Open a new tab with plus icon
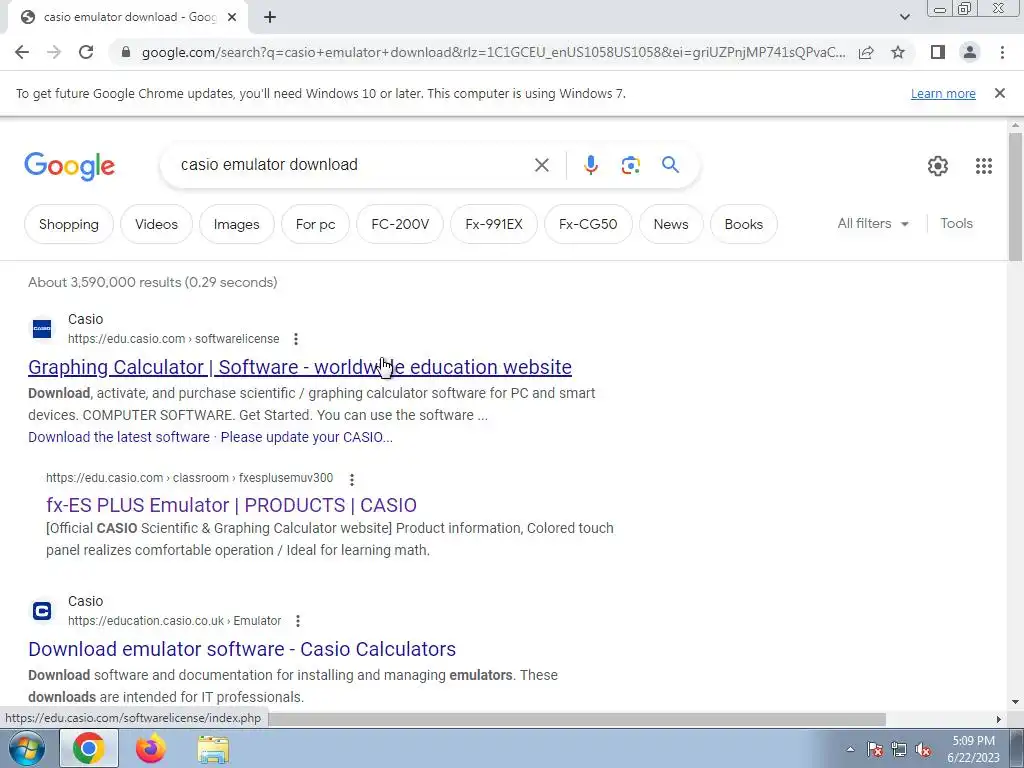The height and width of the screenshot is (768, 1024). coord(270,17)
